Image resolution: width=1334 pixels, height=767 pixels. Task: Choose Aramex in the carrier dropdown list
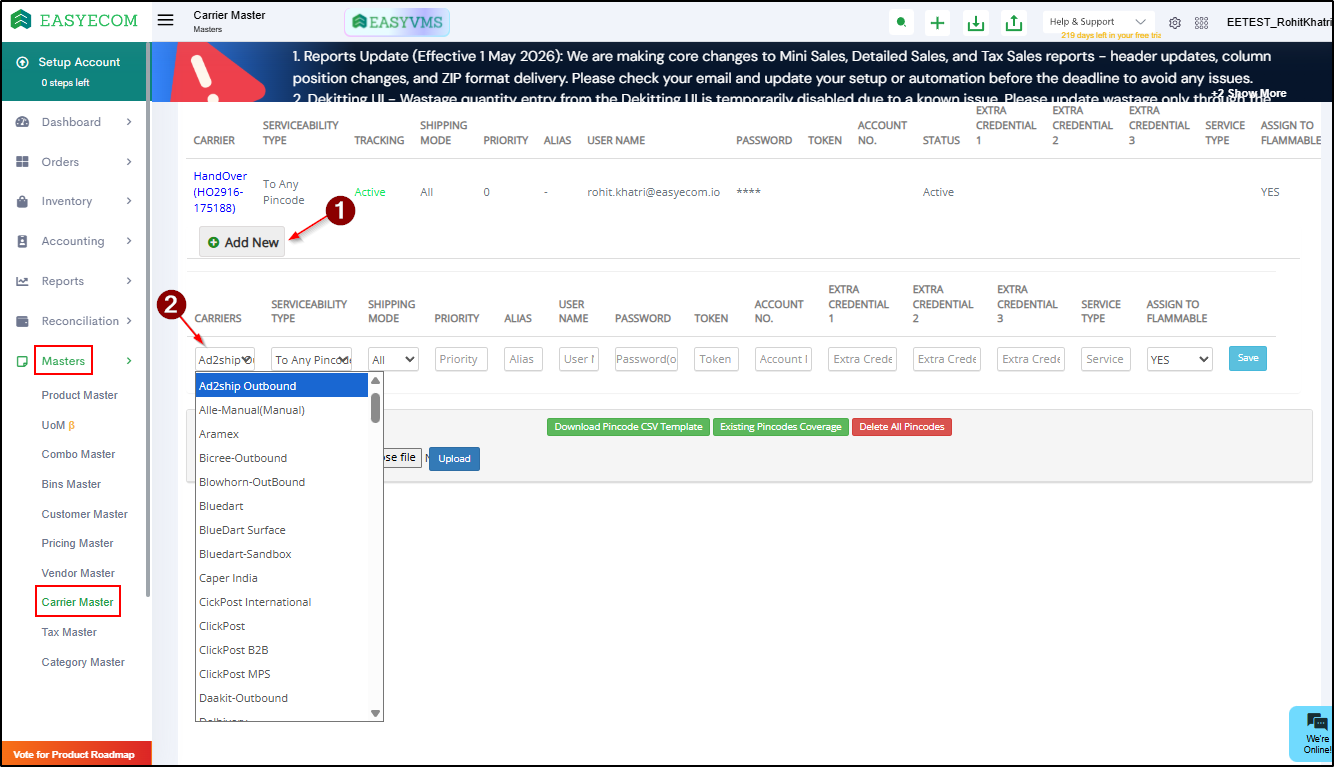pos(219,434)
